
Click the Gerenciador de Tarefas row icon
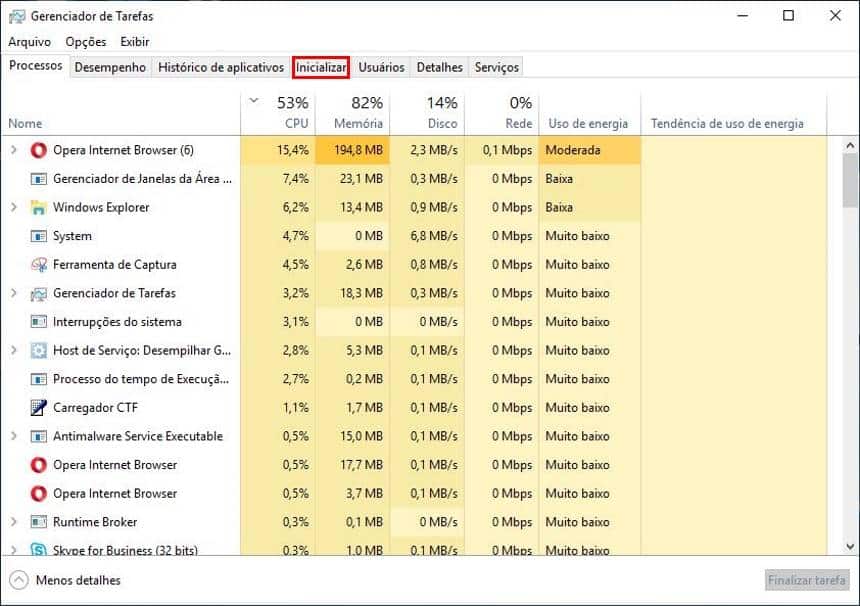[x=38, y=293]
